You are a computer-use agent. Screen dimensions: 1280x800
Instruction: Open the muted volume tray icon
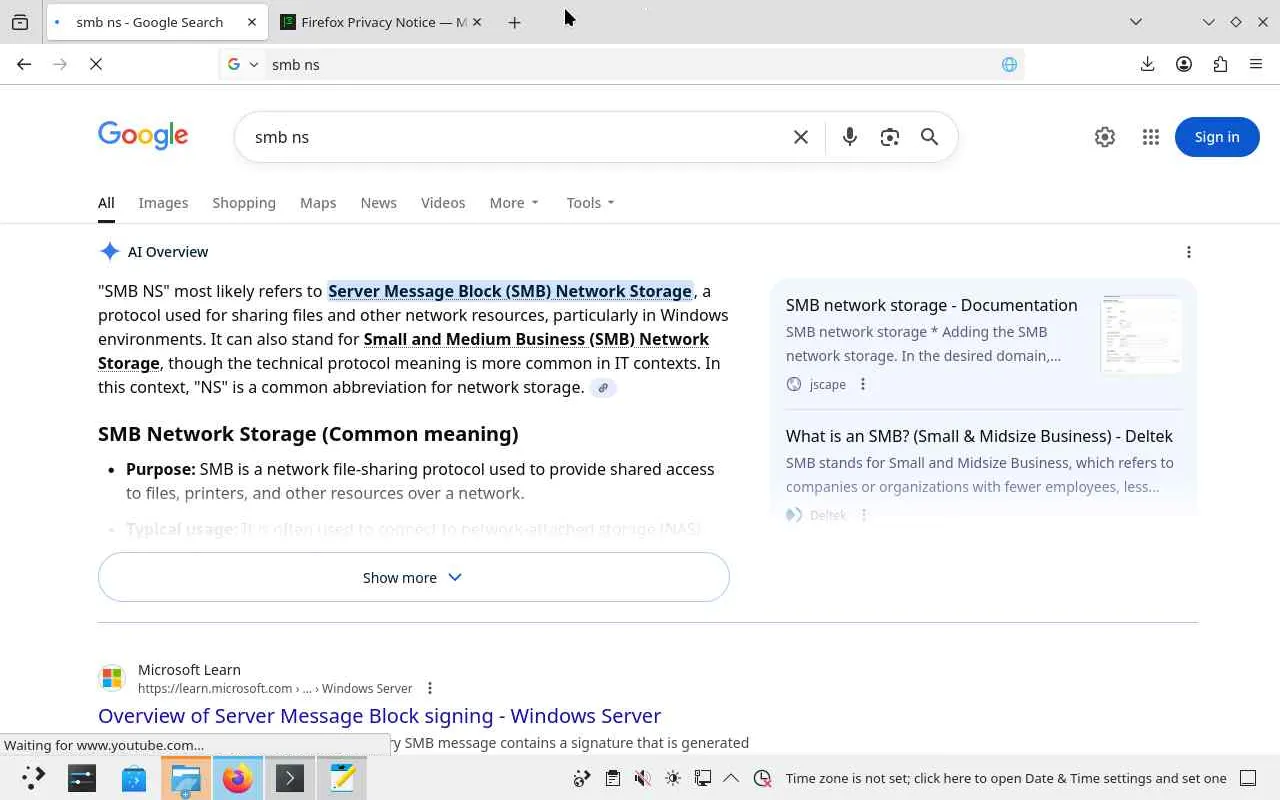(x=643, y=778)
